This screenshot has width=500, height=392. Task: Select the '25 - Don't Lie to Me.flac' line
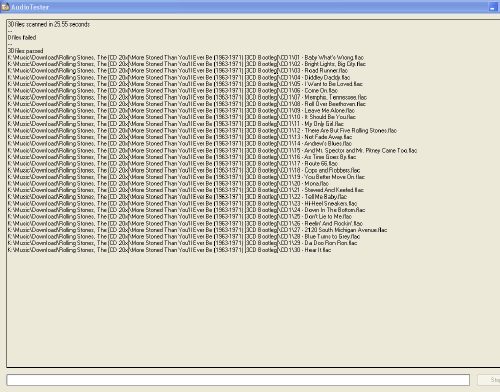click(x=180, y=216)
